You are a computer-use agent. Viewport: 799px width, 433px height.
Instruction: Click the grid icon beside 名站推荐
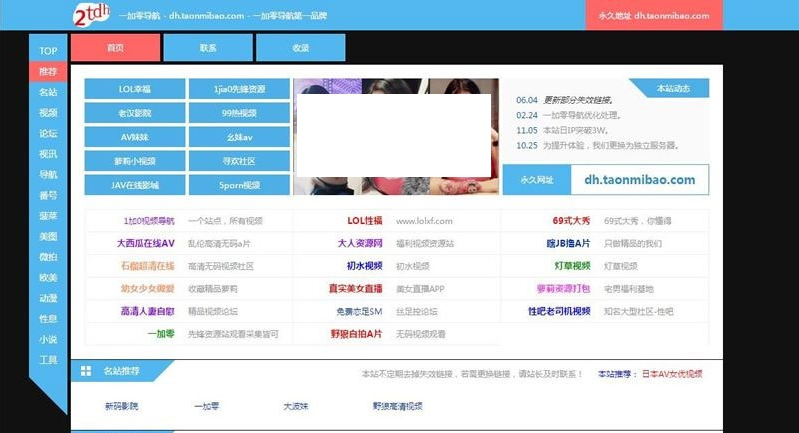pyautogui.click(x=86, y=371)
